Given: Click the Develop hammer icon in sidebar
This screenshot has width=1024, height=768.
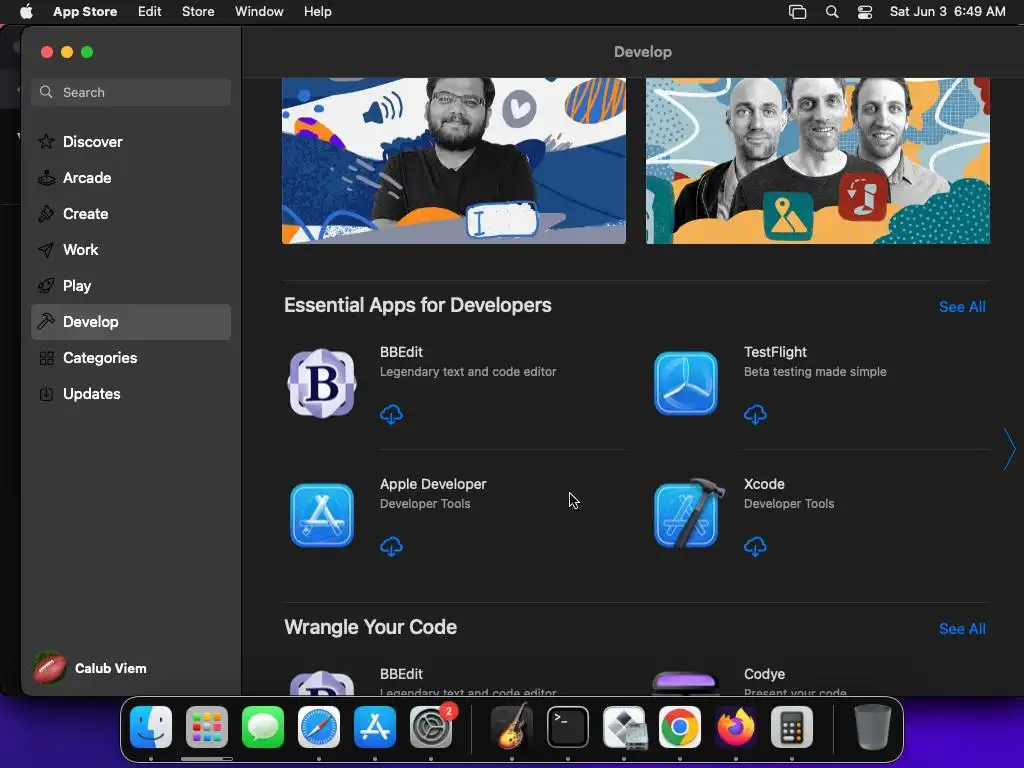Looking at the screenshot, I should click(x=46, y=321).
